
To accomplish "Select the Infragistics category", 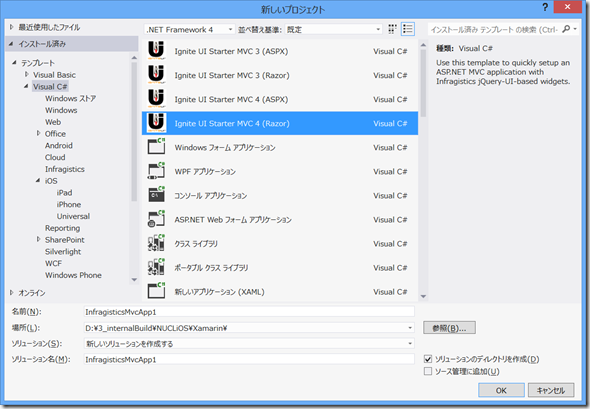I will click(65, 169).
